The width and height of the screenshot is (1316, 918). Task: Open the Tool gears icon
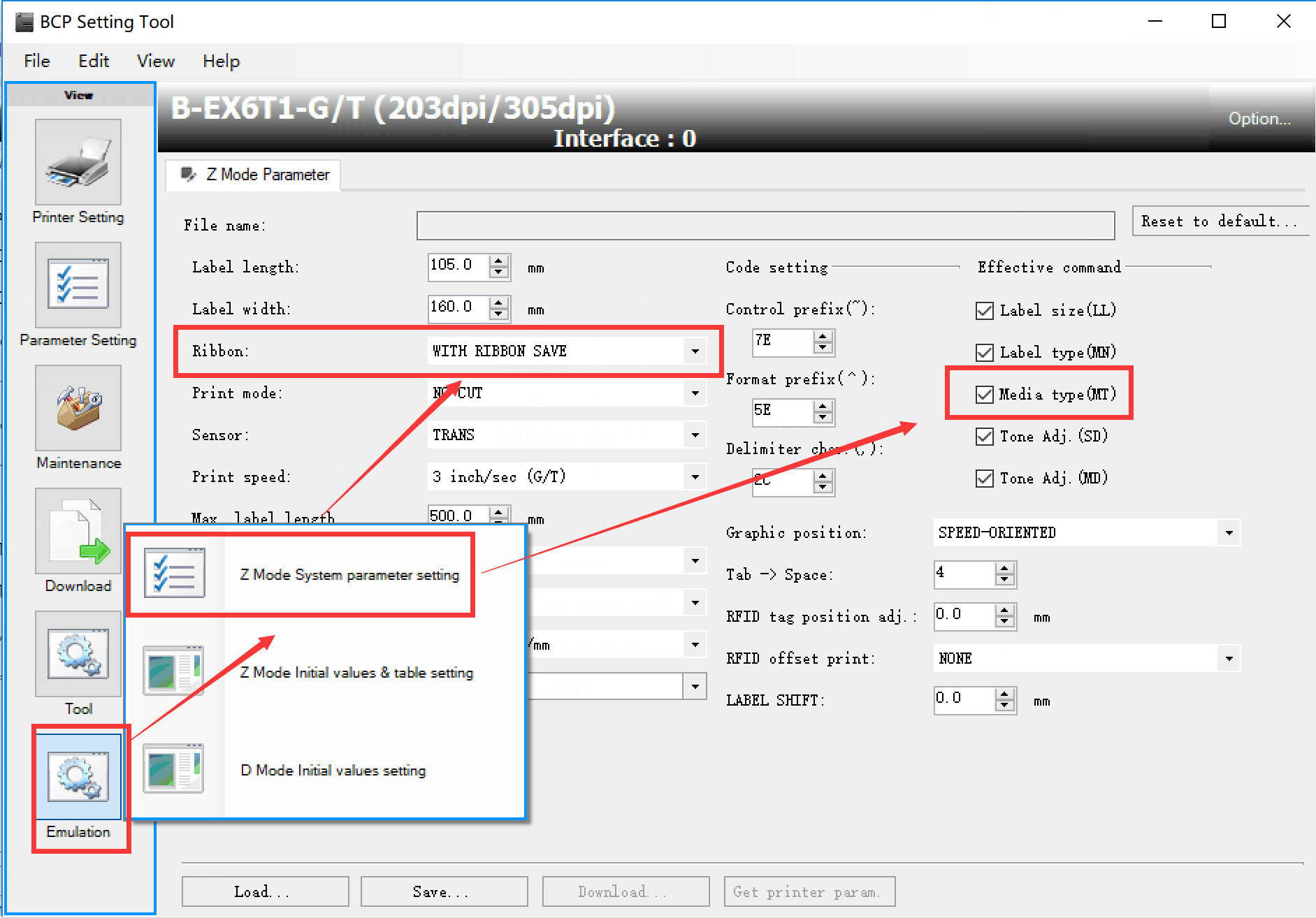78,654
